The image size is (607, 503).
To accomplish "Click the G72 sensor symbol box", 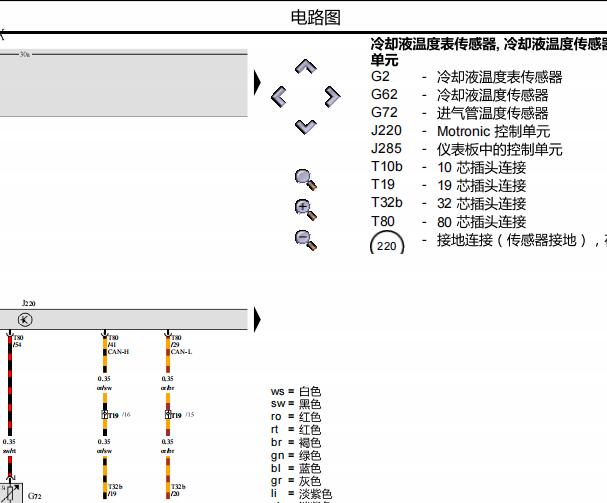I will tap(11, 493).
